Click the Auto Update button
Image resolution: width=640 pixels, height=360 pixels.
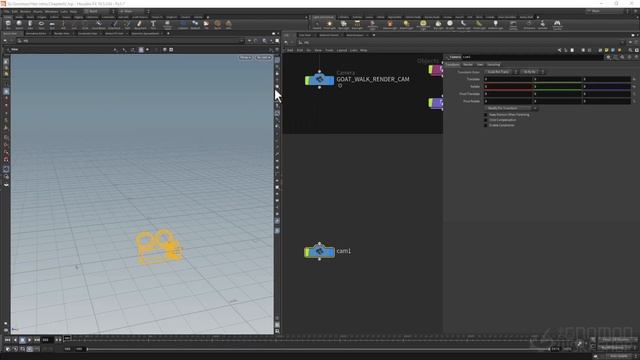pos(619,356)
